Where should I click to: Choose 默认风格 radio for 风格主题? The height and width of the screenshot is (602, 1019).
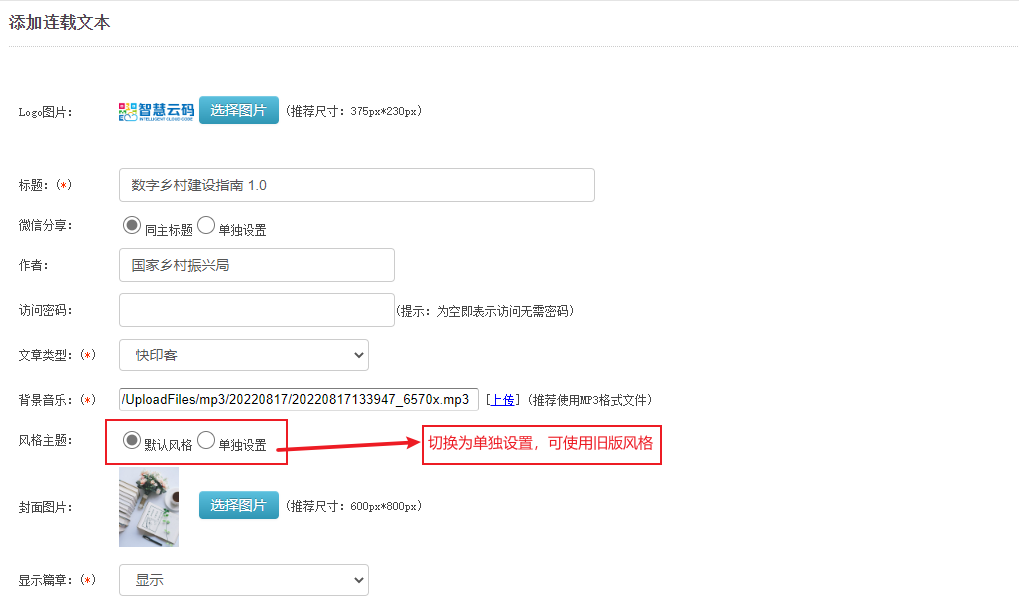click(x=132, y=440)
